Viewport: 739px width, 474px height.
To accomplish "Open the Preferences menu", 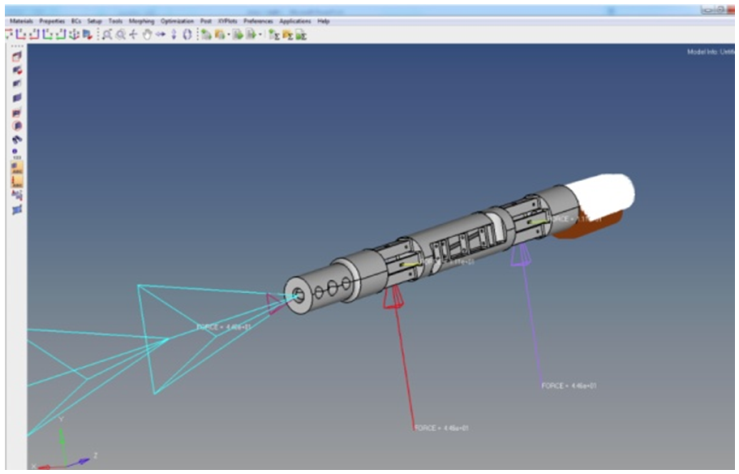I will point(258,21).
